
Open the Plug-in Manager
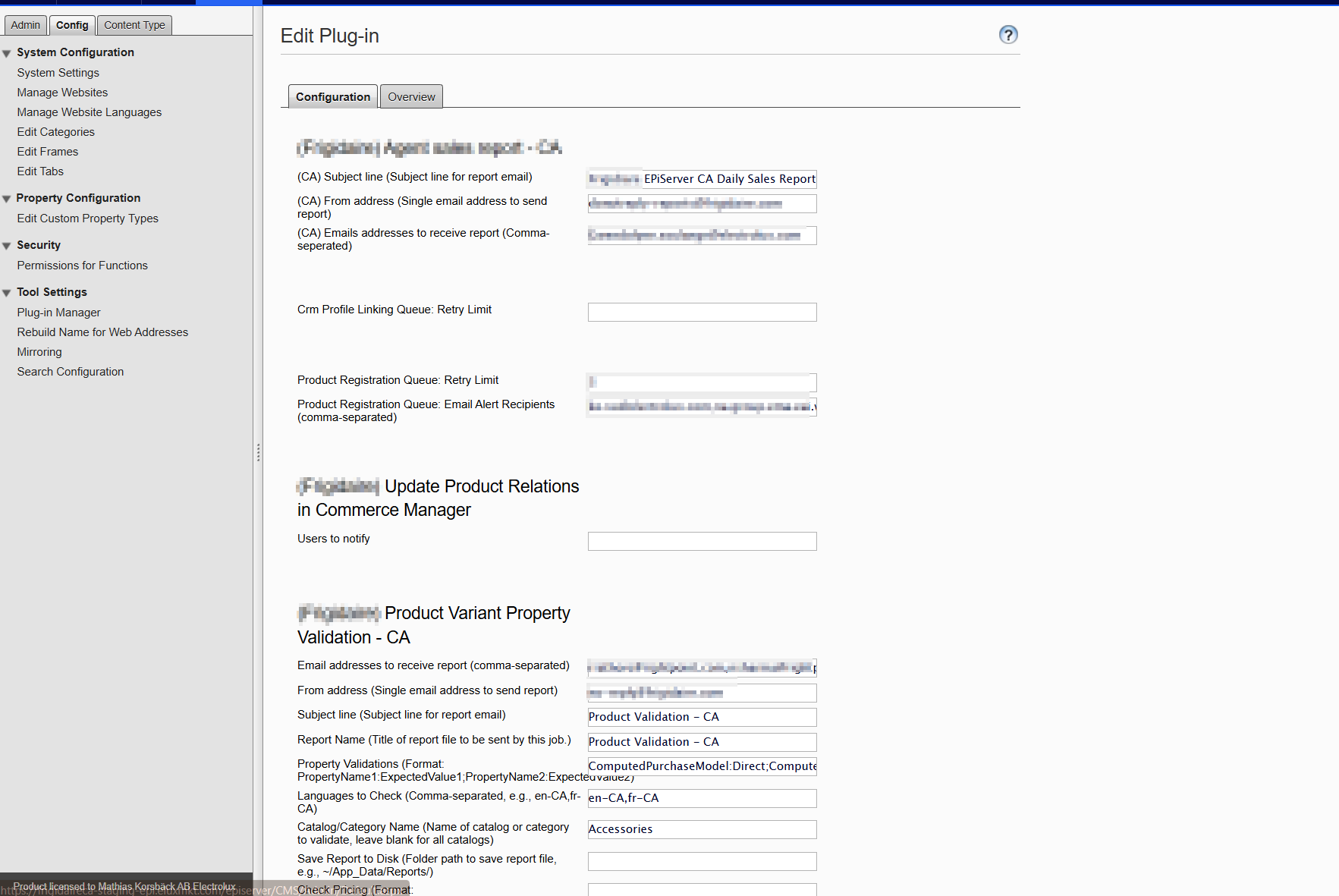(x=58, y=312)
